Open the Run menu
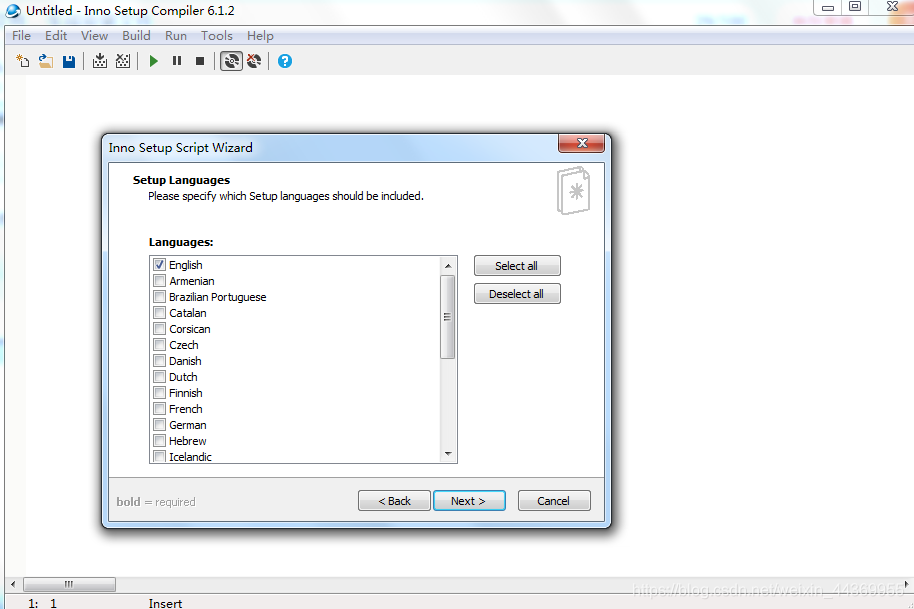 176,36
